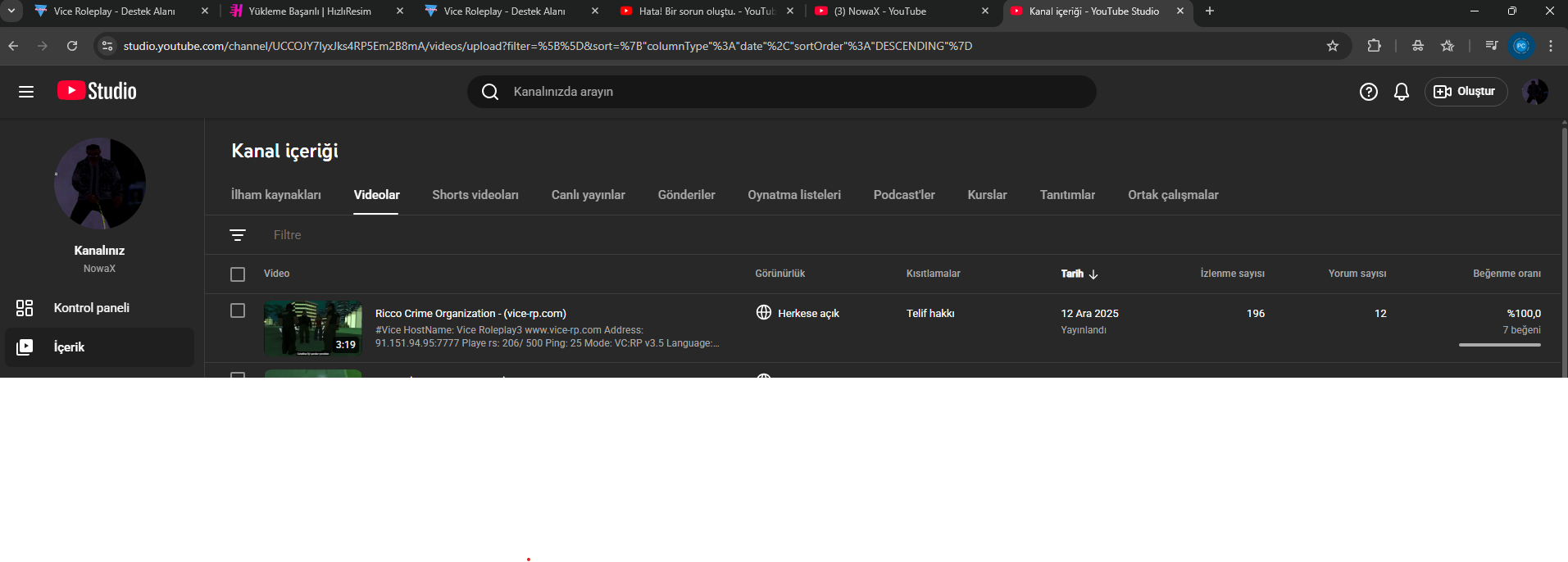This screenshot has height=562, width=1568.
Task: Click the 12 comments count
Action: point(1380,314)
